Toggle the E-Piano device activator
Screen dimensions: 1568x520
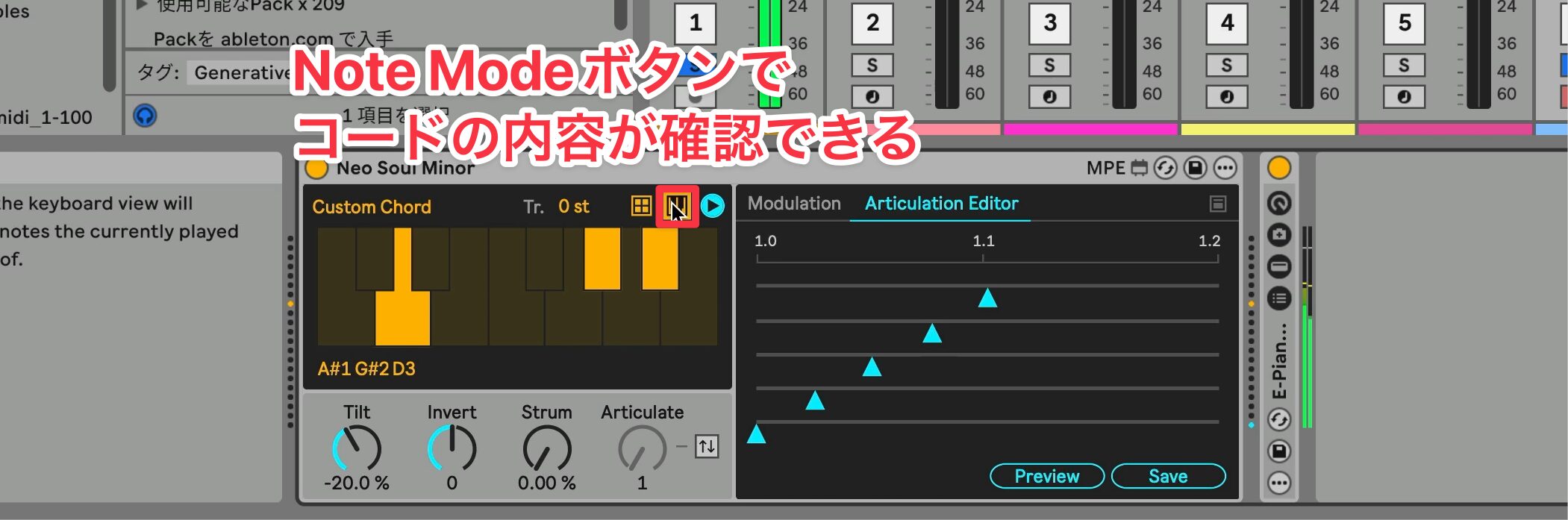pyautogui.click(x=1279, y=168)
